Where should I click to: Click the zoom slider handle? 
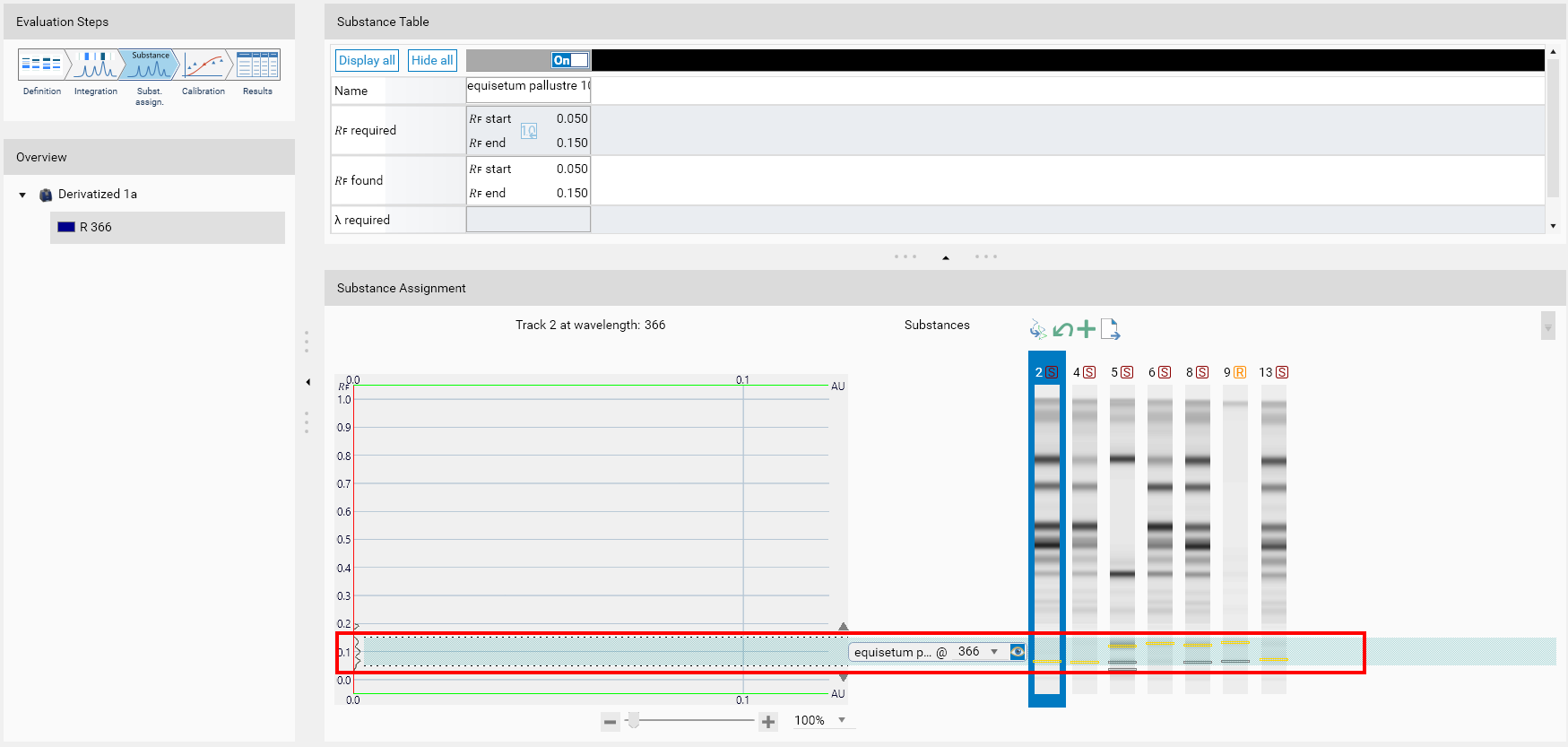(x=633, y=721)
